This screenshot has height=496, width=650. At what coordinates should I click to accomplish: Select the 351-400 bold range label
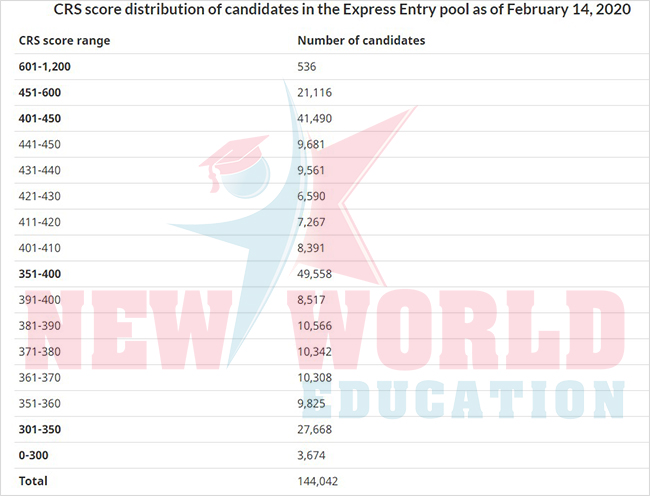39,274
